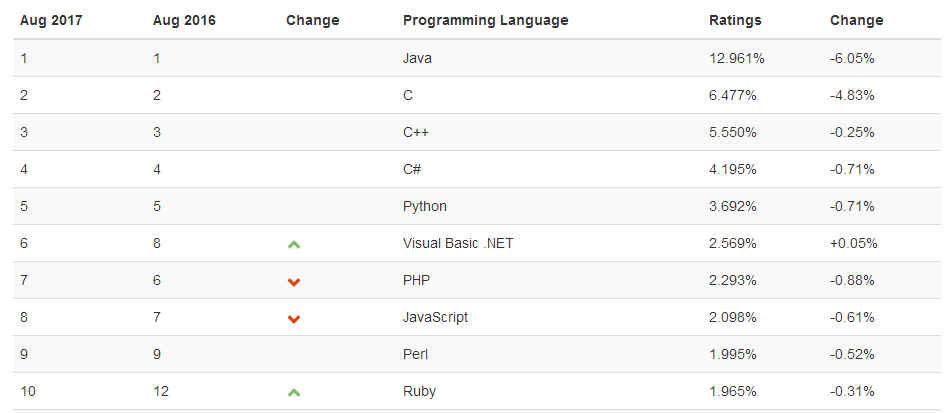
Task: Click the red down arrow for JavaScript
Action: click(294, 319)
